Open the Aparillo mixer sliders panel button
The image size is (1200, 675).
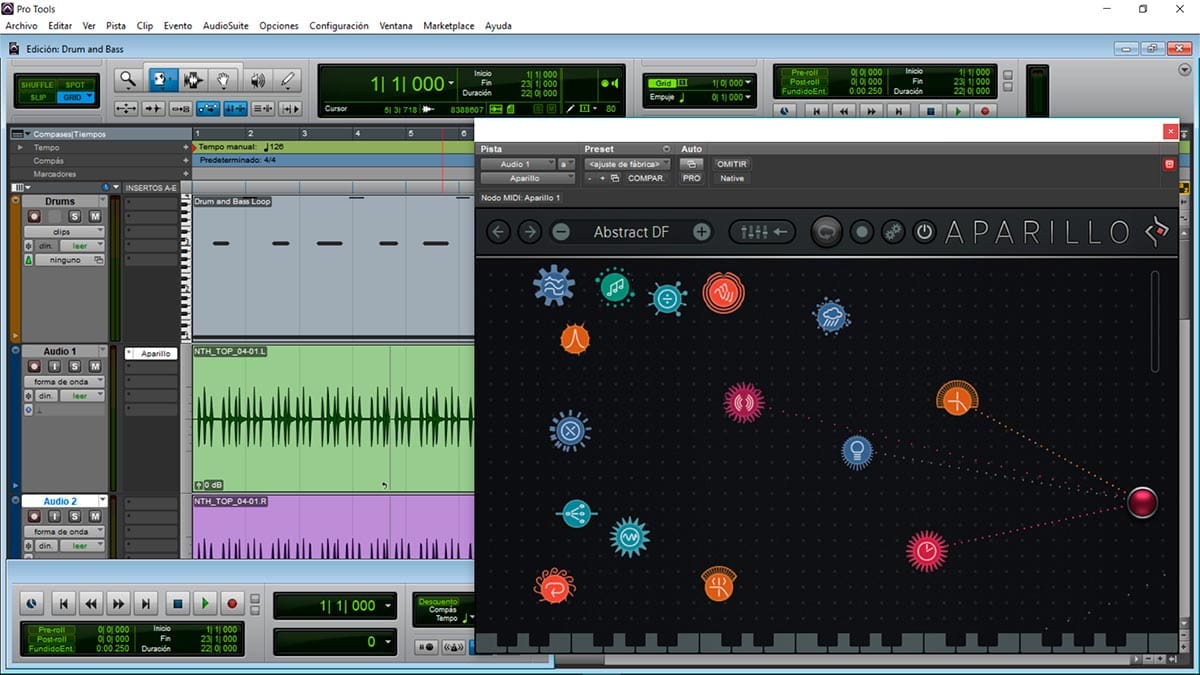point(762,232)
